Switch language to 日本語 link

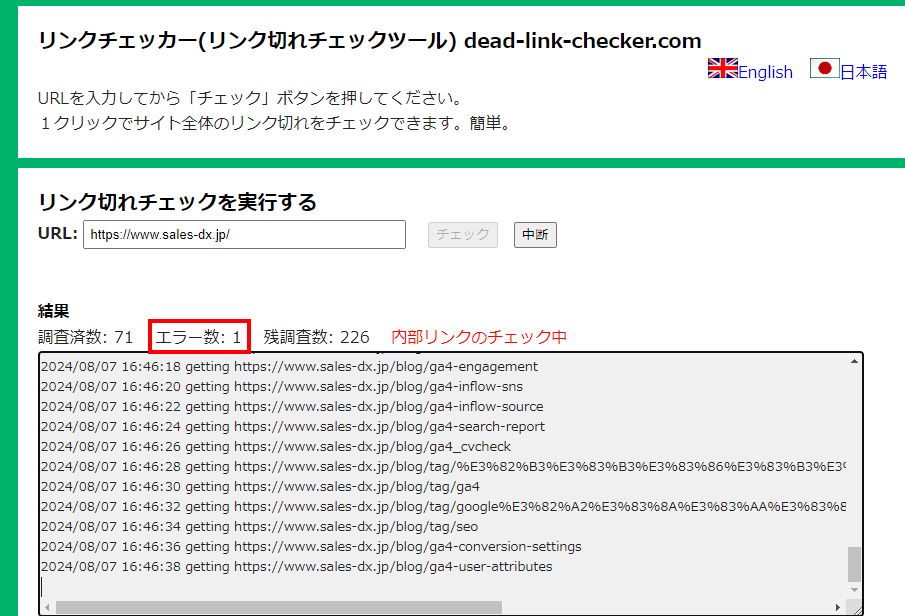pos(863,72)
